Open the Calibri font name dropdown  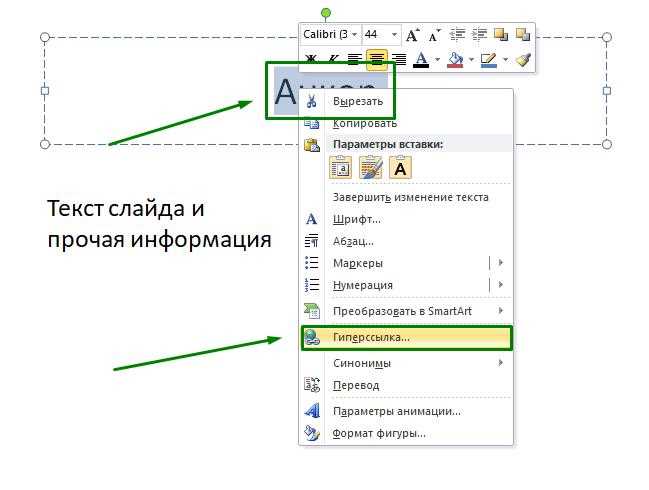(x=355, y=35)
